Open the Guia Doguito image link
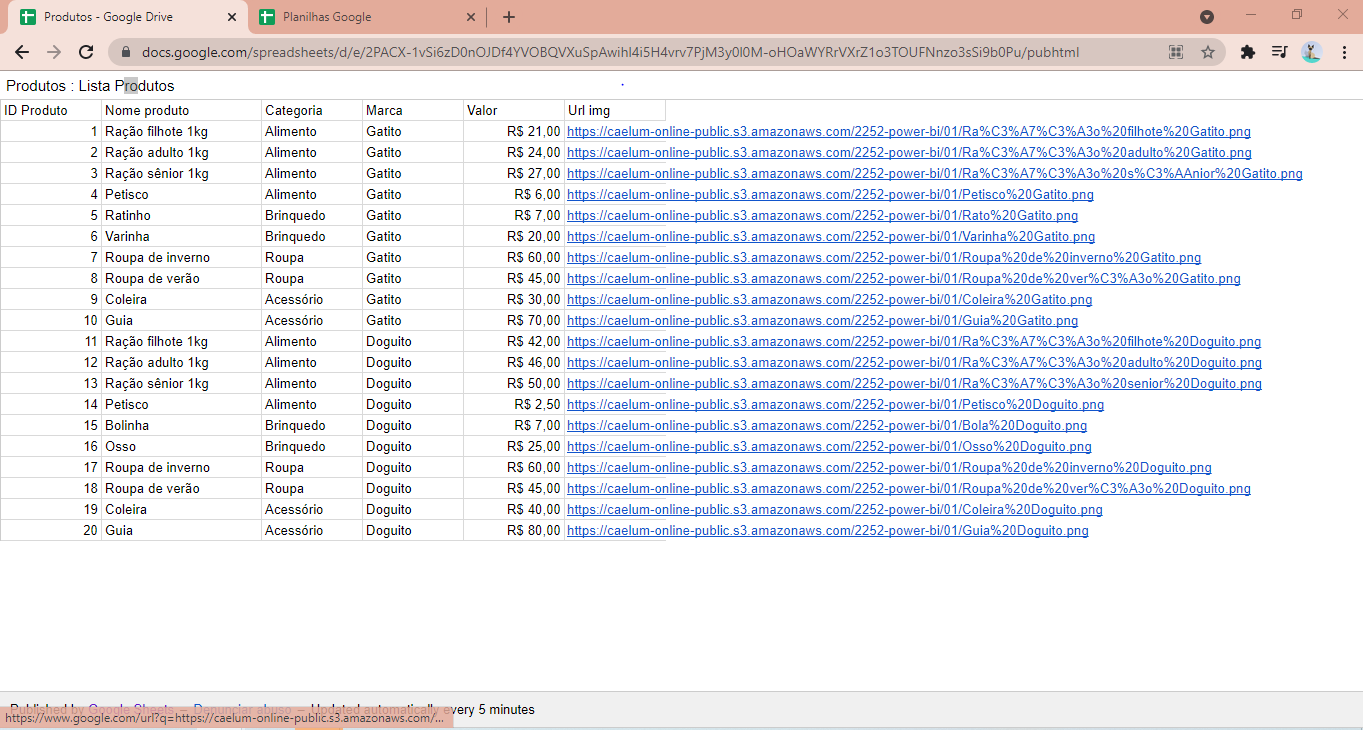Viewport: 1363px width, 730px height. click(827, 530)
